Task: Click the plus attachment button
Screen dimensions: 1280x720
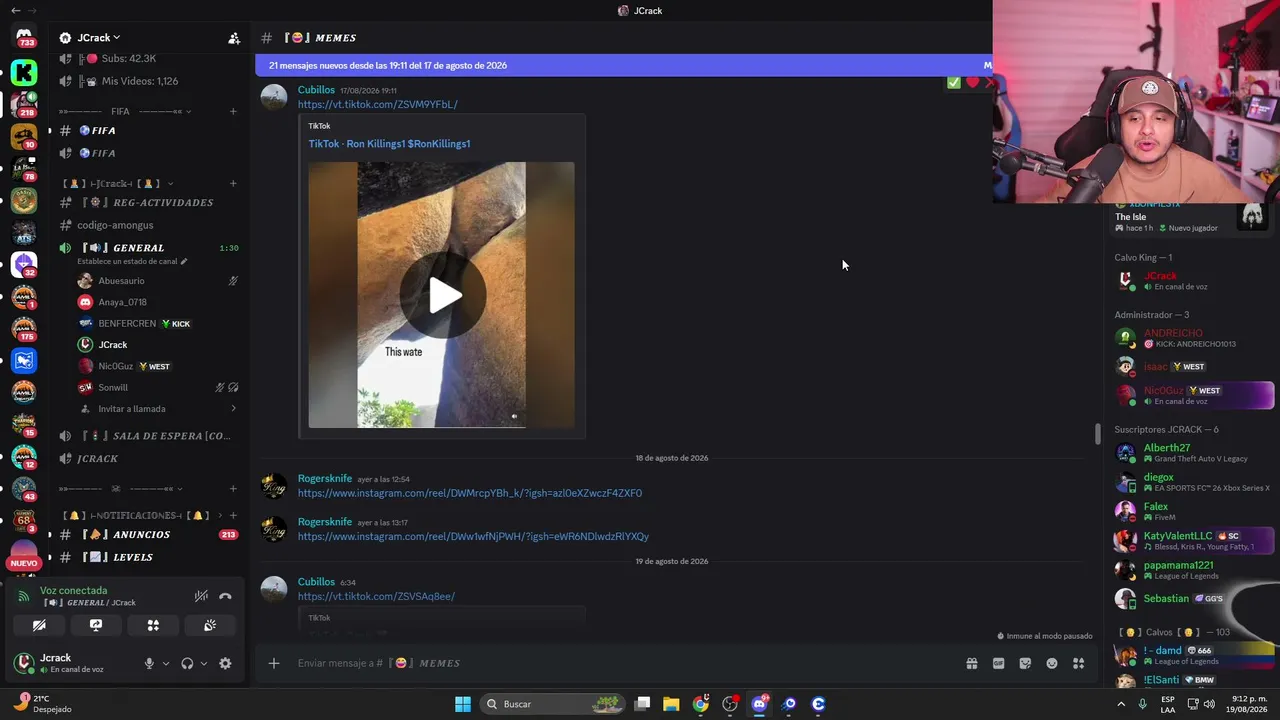Action: [273, 663]
